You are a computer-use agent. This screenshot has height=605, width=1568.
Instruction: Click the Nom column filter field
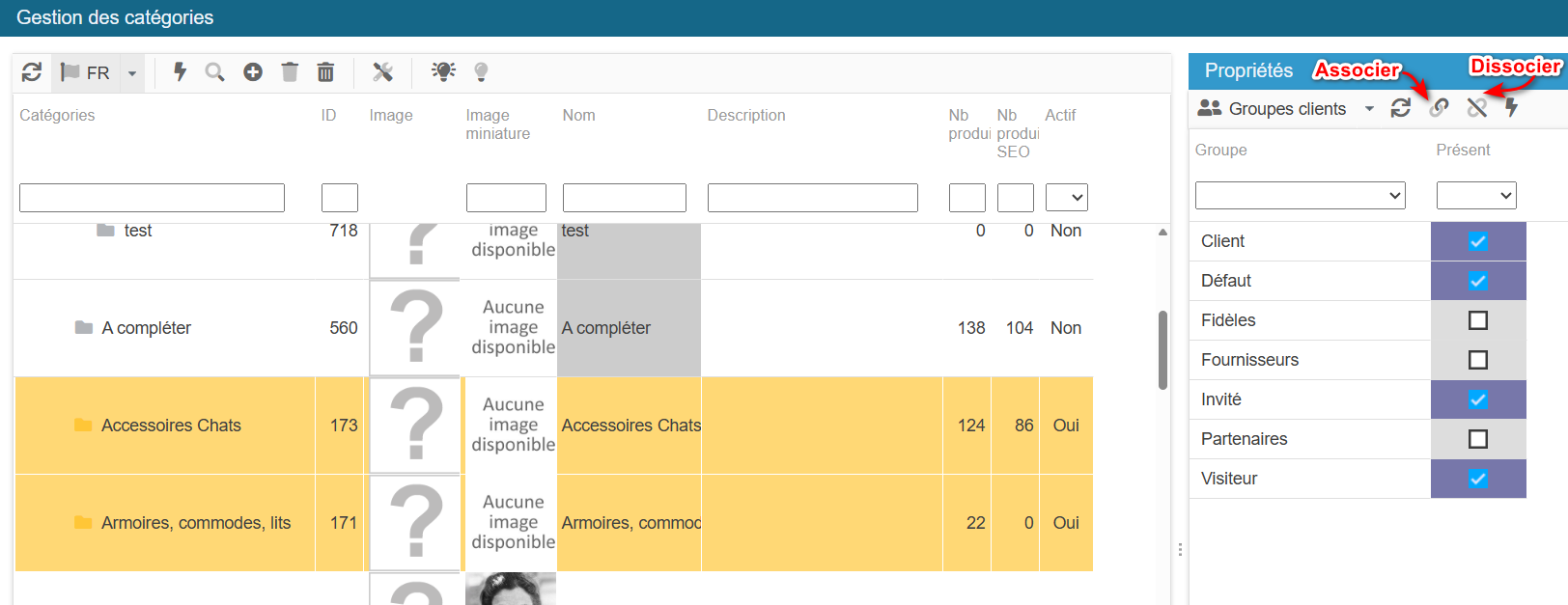[x=624, y=198]
